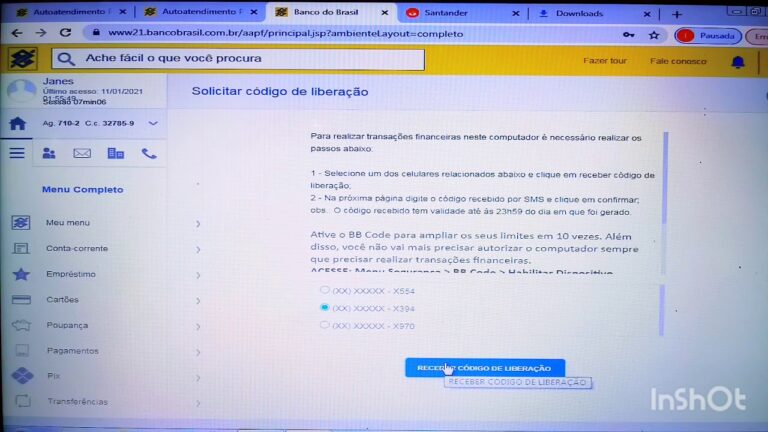
Task: Click the Poupança piggy bank icon
Action: coord(21,325)
